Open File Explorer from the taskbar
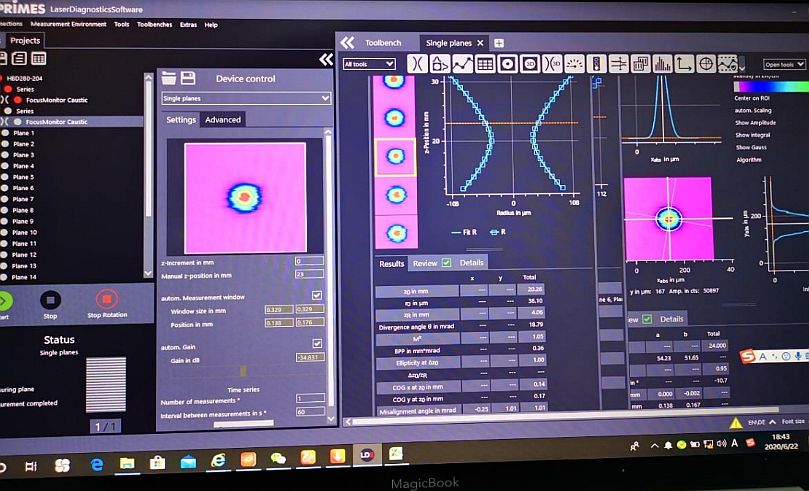This screenshot has height=491, width=809. click(x=127, y=462)
